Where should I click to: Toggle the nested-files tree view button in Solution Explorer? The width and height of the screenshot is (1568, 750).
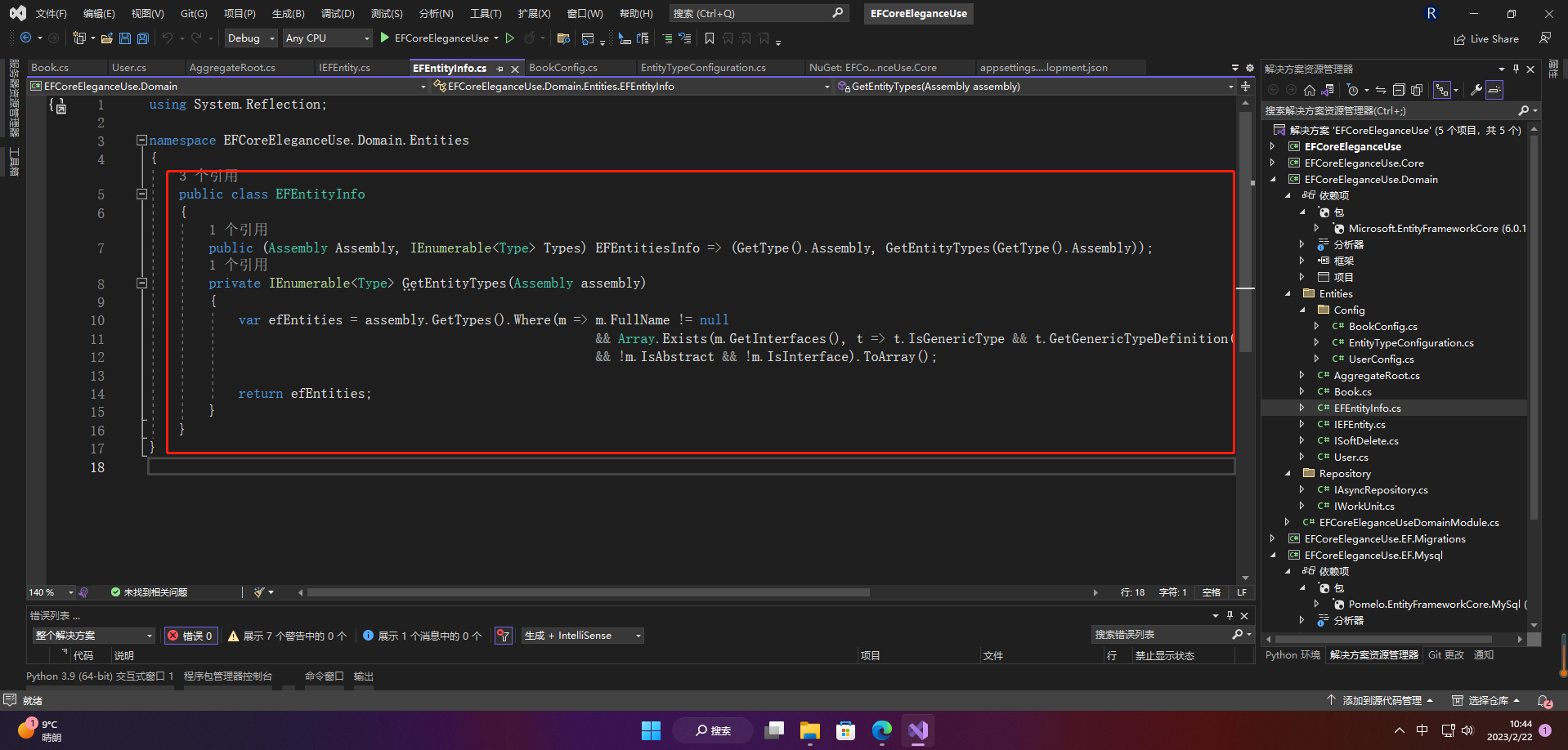pos(1443,90)
